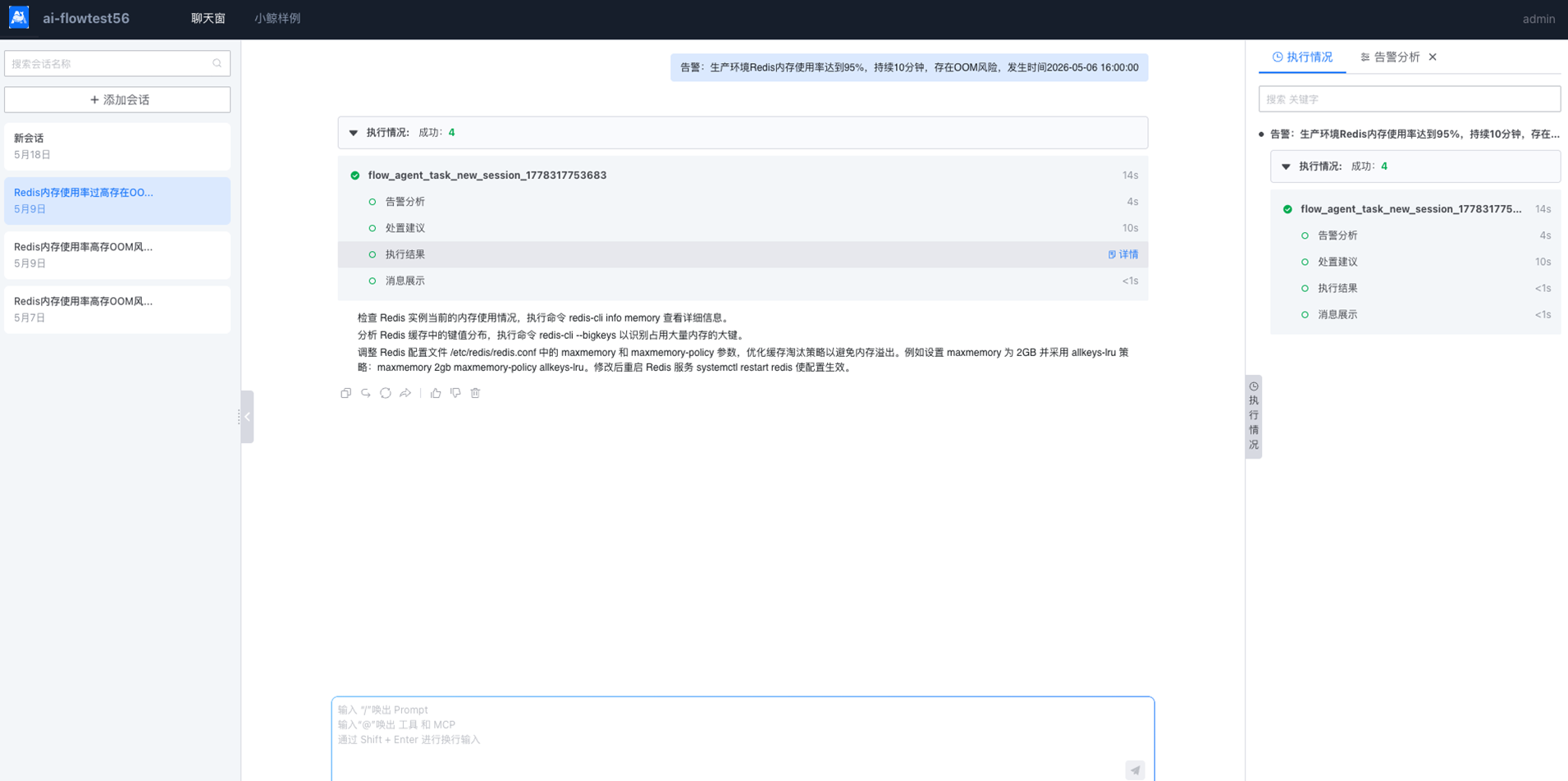Image resolution: width=1568 pixels, height=781 pixels.
Task: Click the continue arrow icon under the reply
Action: 366,393
